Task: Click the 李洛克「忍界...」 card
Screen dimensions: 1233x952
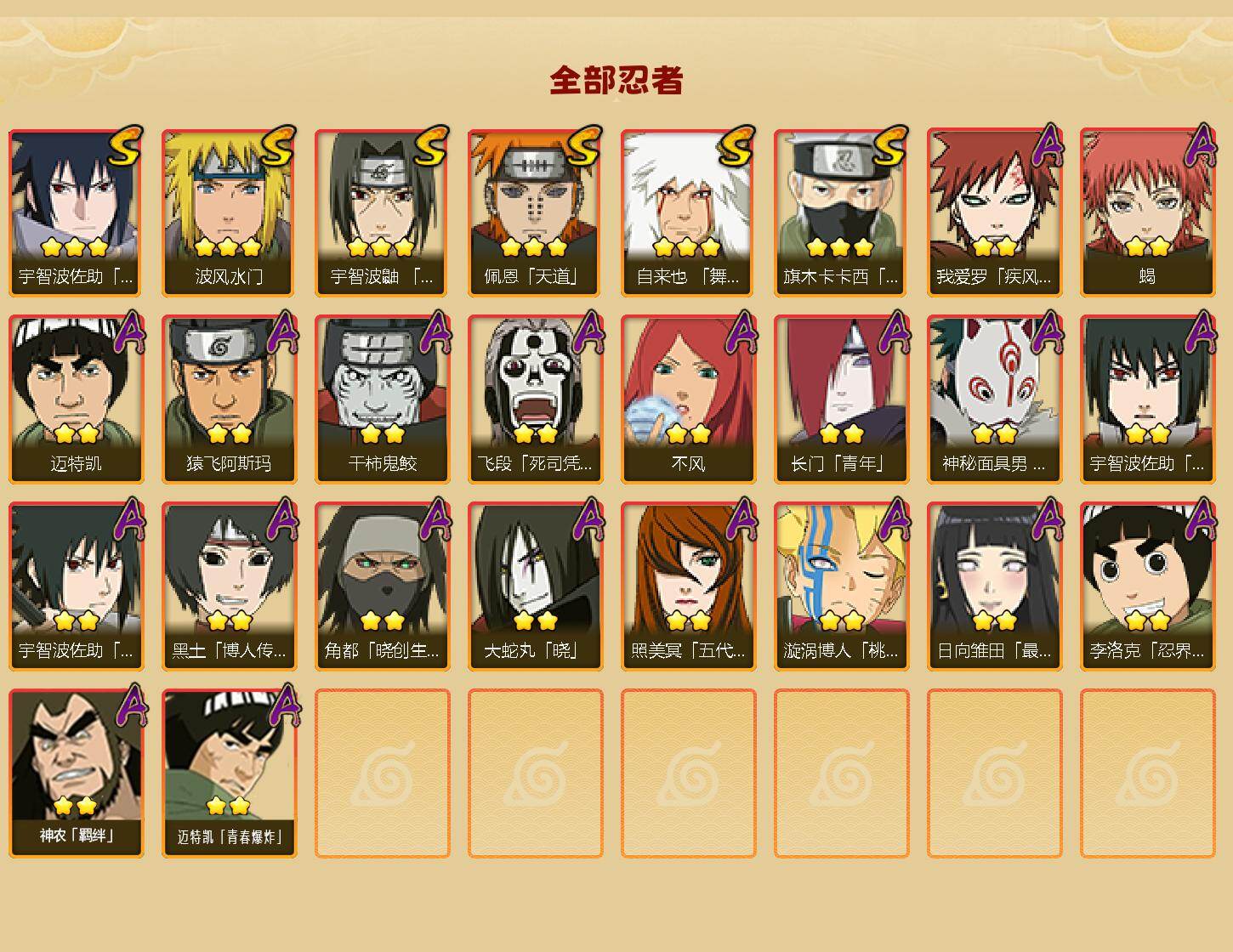Action: [1148, 586]
